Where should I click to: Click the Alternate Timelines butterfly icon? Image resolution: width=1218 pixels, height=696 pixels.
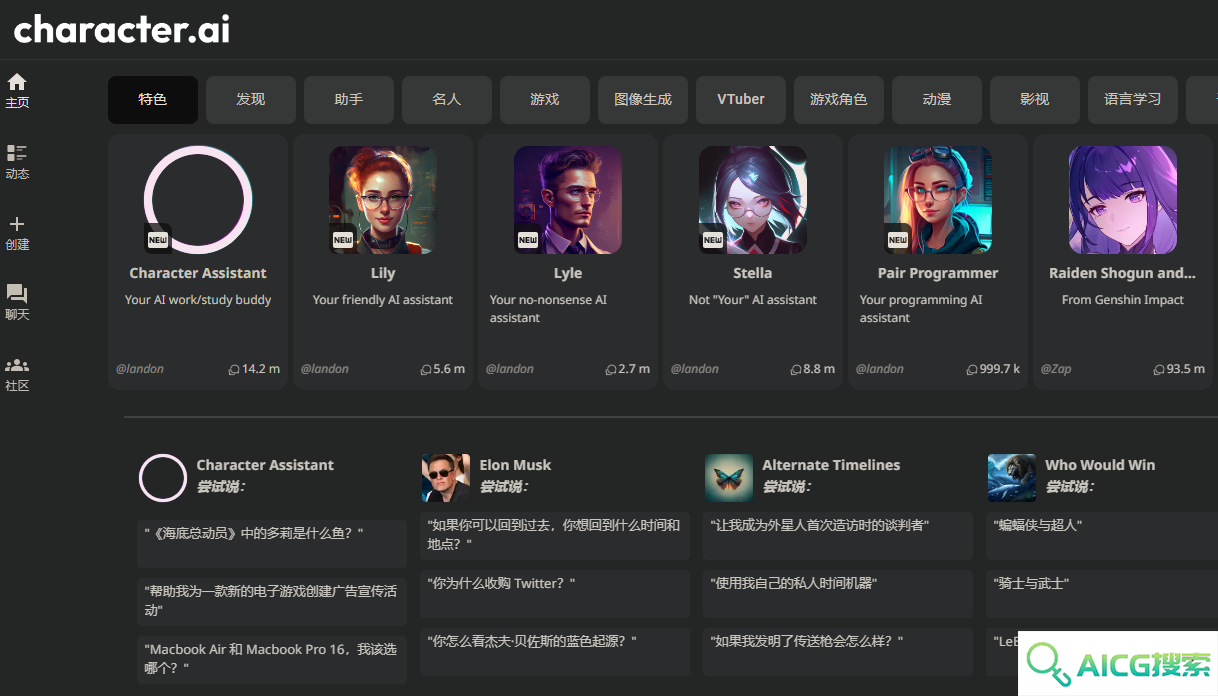point(729,478)
